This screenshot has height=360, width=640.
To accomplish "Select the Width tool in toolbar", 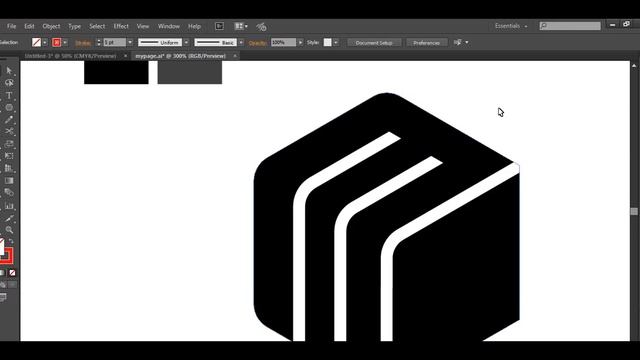I will point(9,144).
